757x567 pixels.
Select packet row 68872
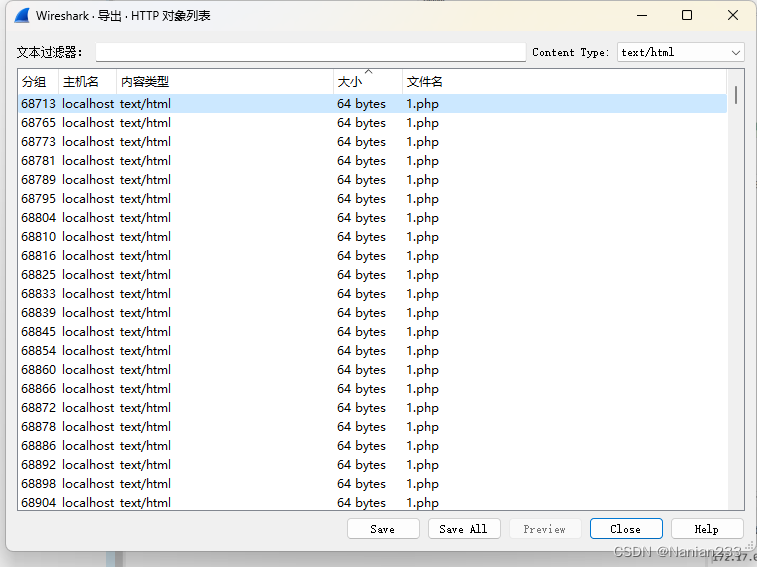pyautogui.click(x=372, y=408)
